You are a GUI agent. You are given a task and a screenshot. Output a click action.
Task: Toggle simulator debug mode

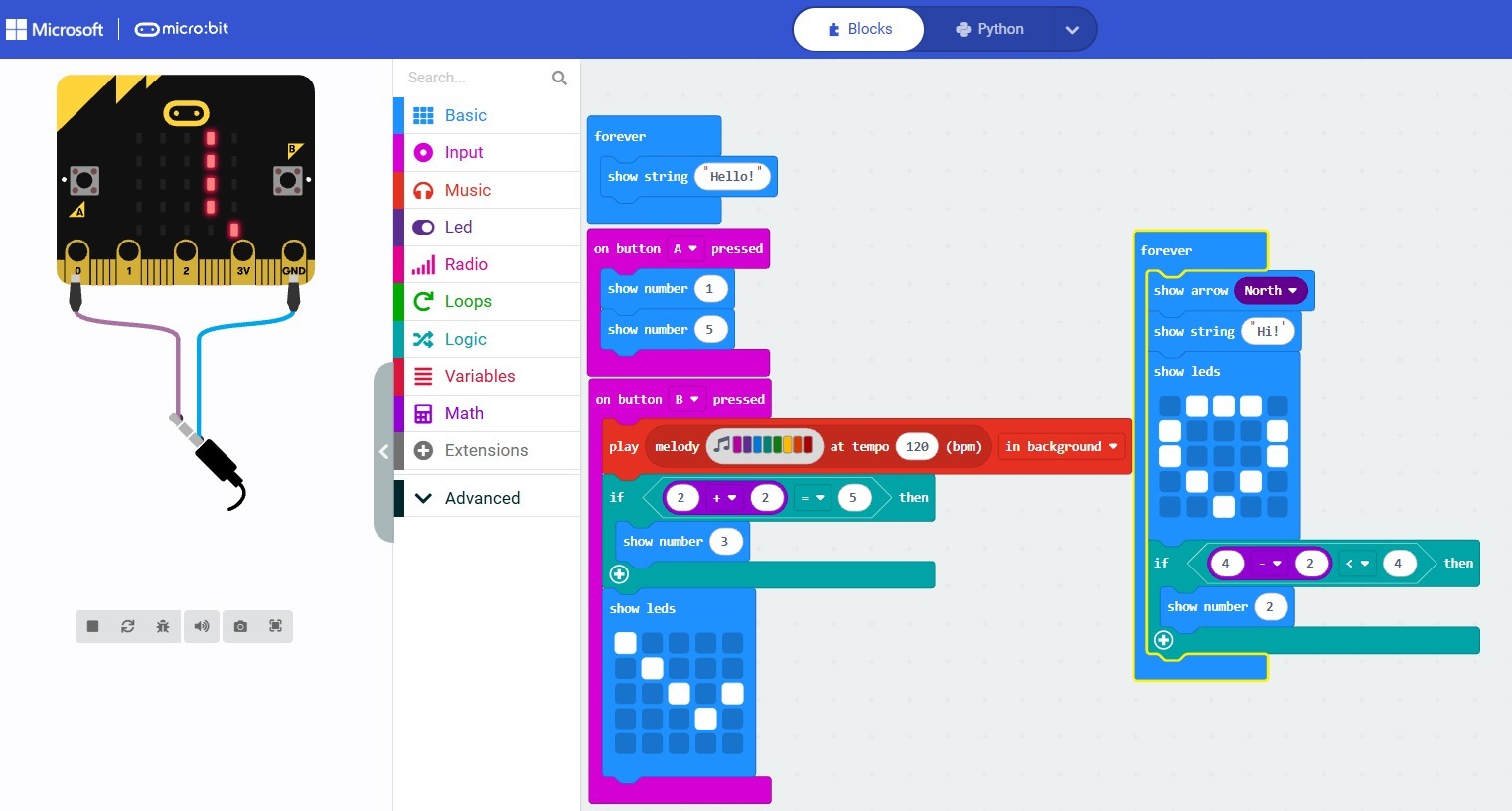(163, 626)
